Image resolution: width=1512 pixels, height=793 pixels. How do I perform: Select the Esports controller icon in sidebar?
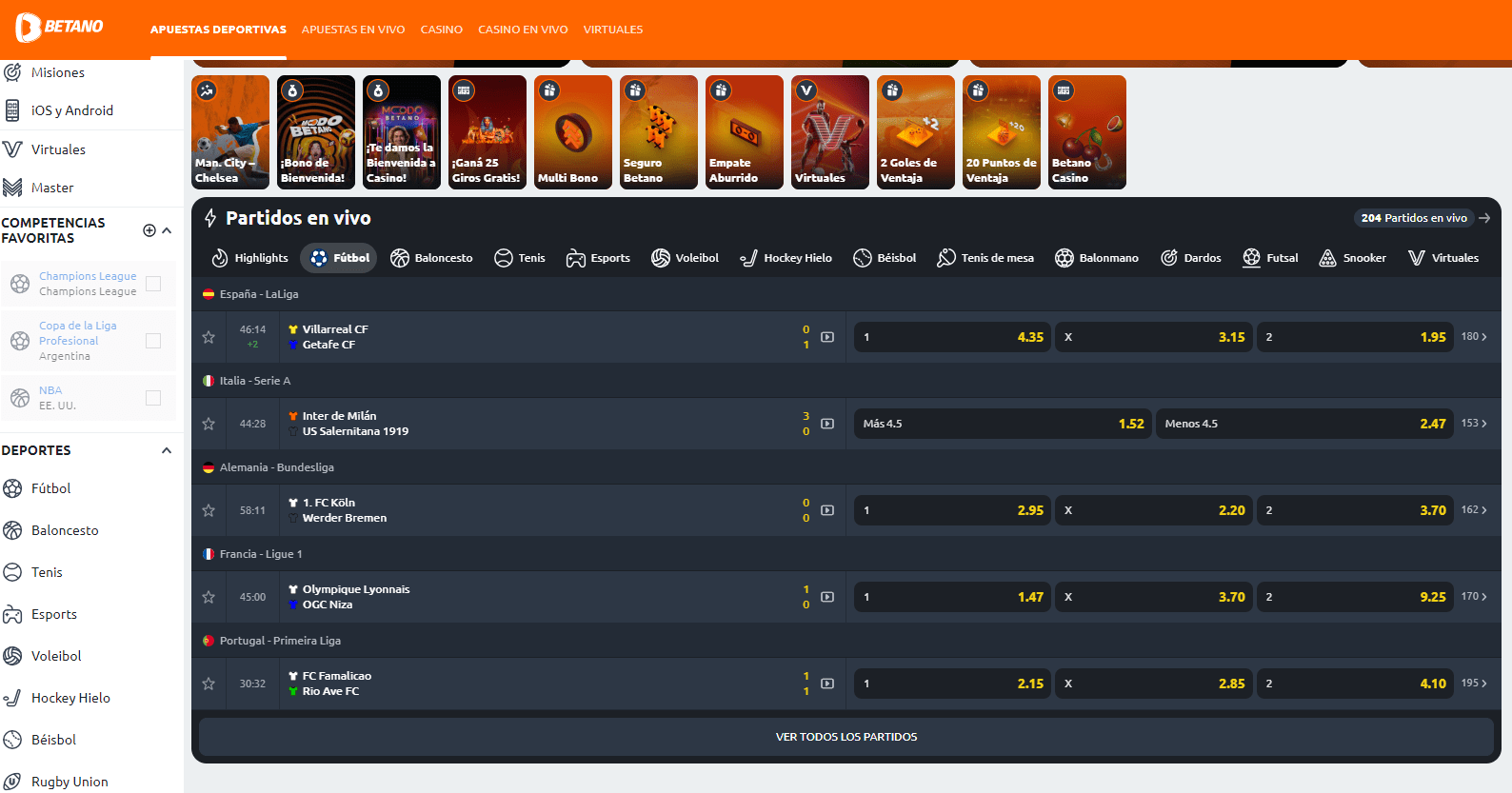pyautogui.click(x=12, y=614)
